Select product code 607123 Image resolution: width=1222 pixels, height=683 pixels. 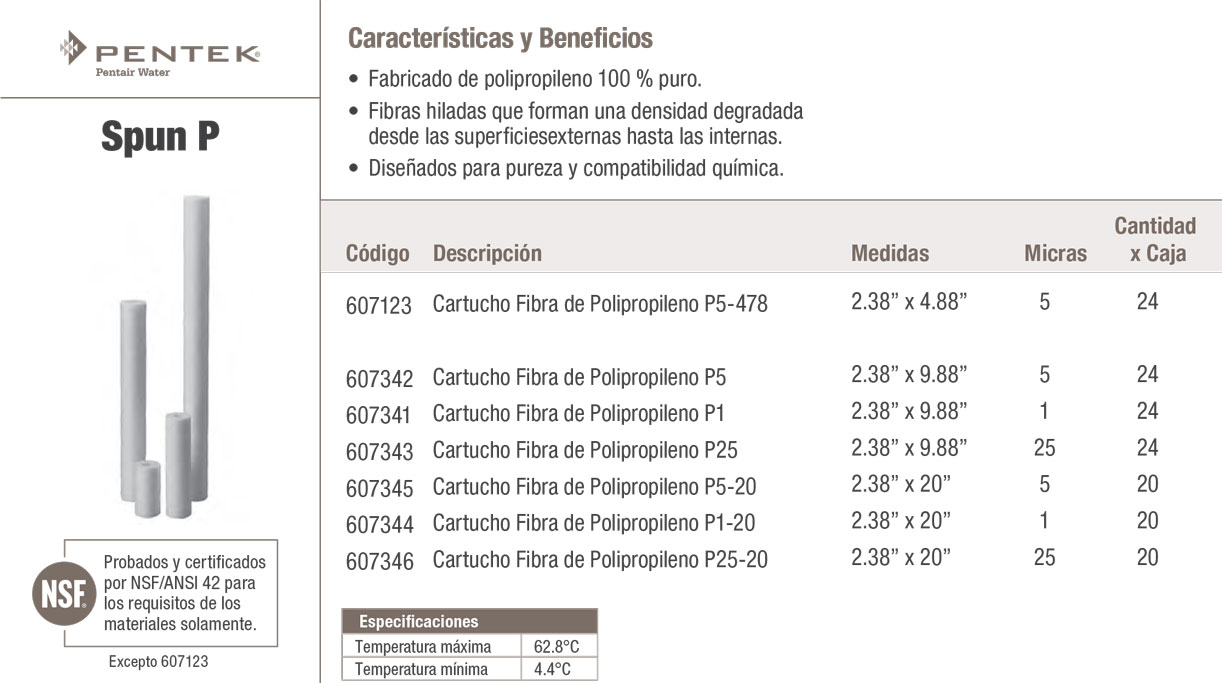(378, 305)
